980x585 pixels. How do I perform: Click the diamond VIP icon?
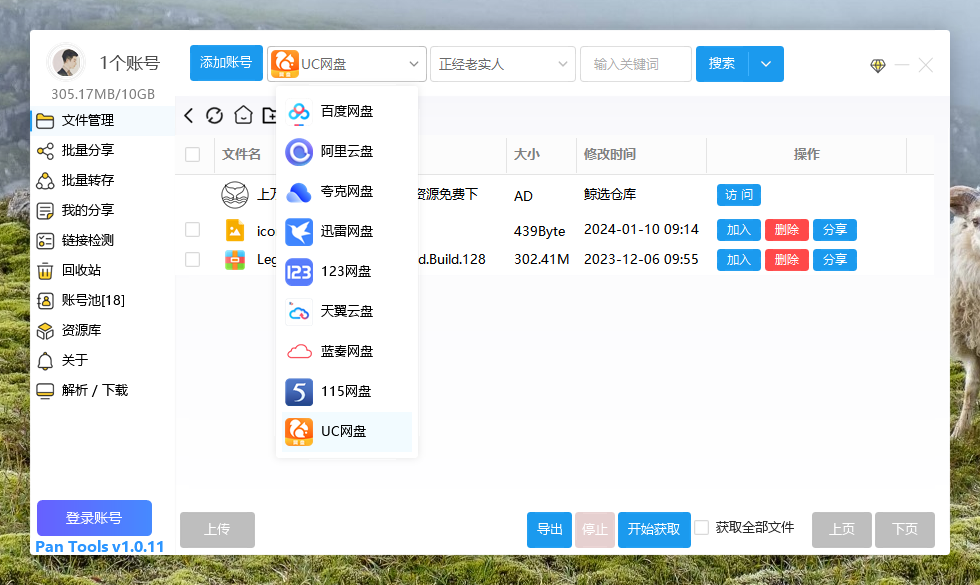[877, 65]
